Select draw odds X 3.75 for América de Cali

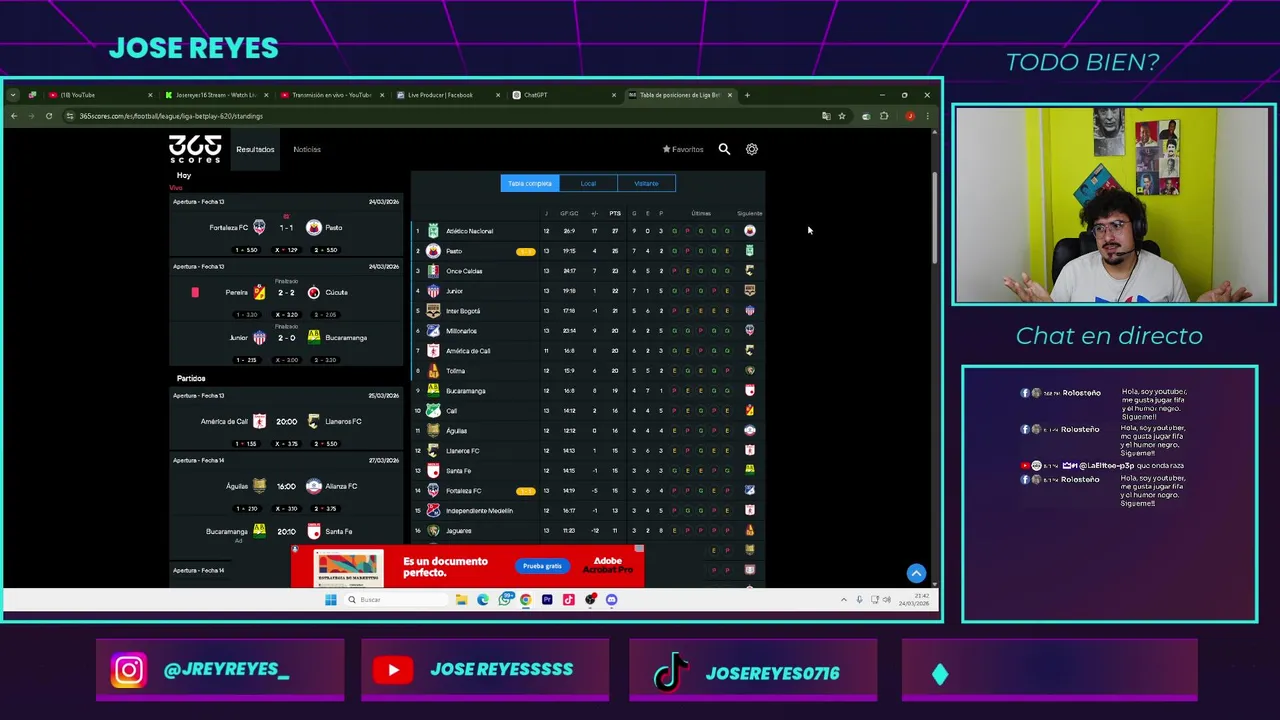[286, 444]
